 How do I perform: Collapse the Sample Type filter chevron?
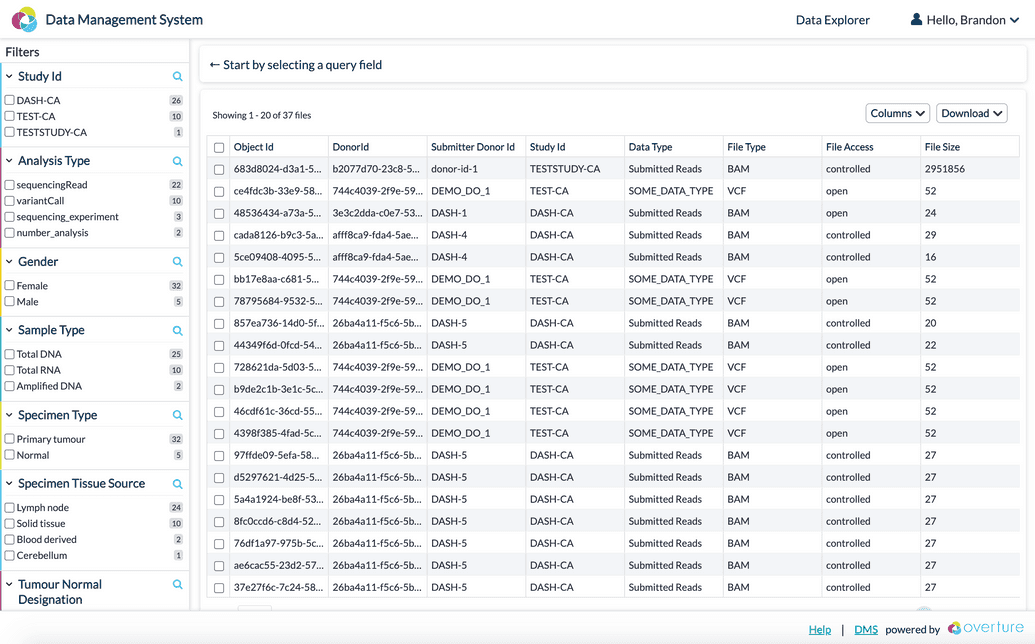(x=9, y=330)
